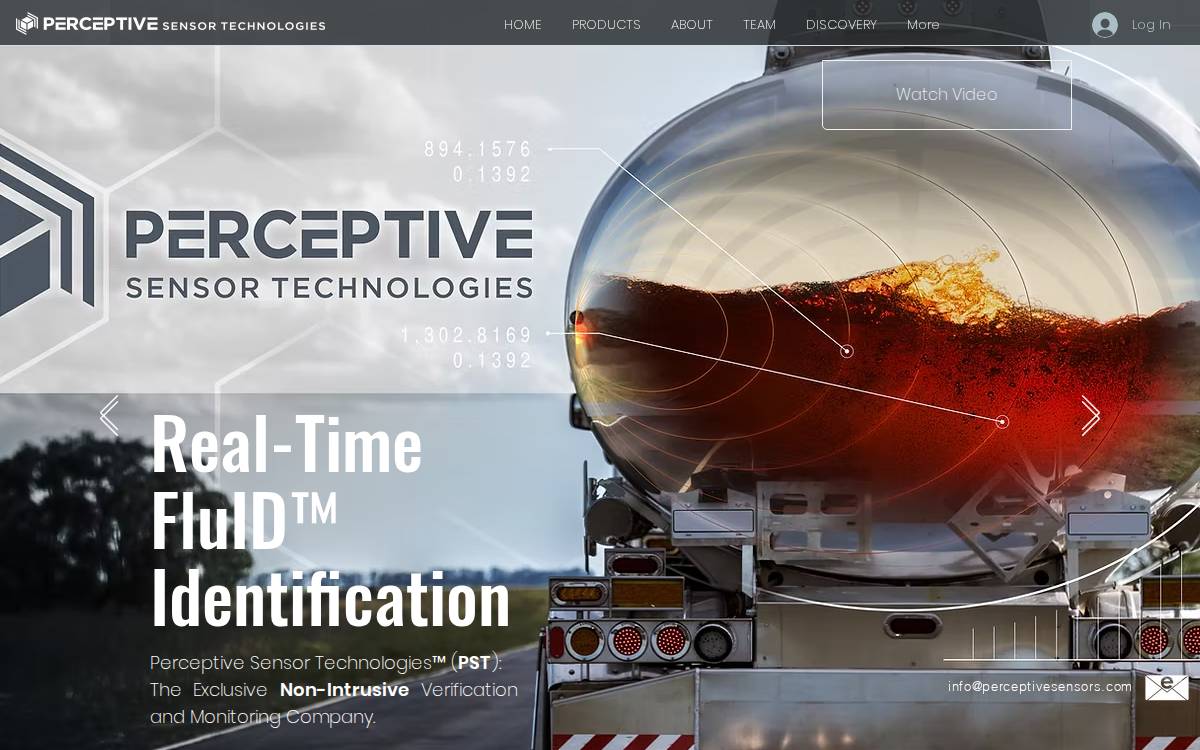This screenshot has width=1200, height=750.
Task: Show previous slide with left arrow
Action: point(109,416)
